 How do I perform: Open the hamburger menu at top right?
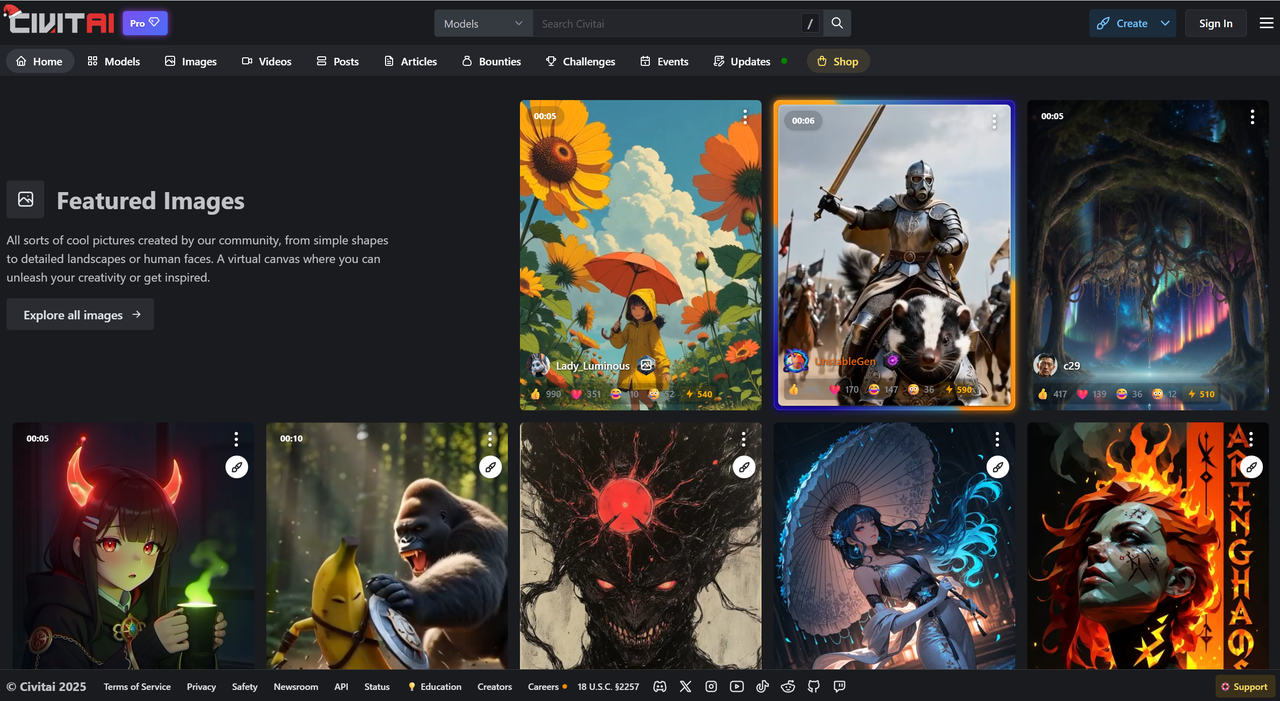(x=1266, y=23)
